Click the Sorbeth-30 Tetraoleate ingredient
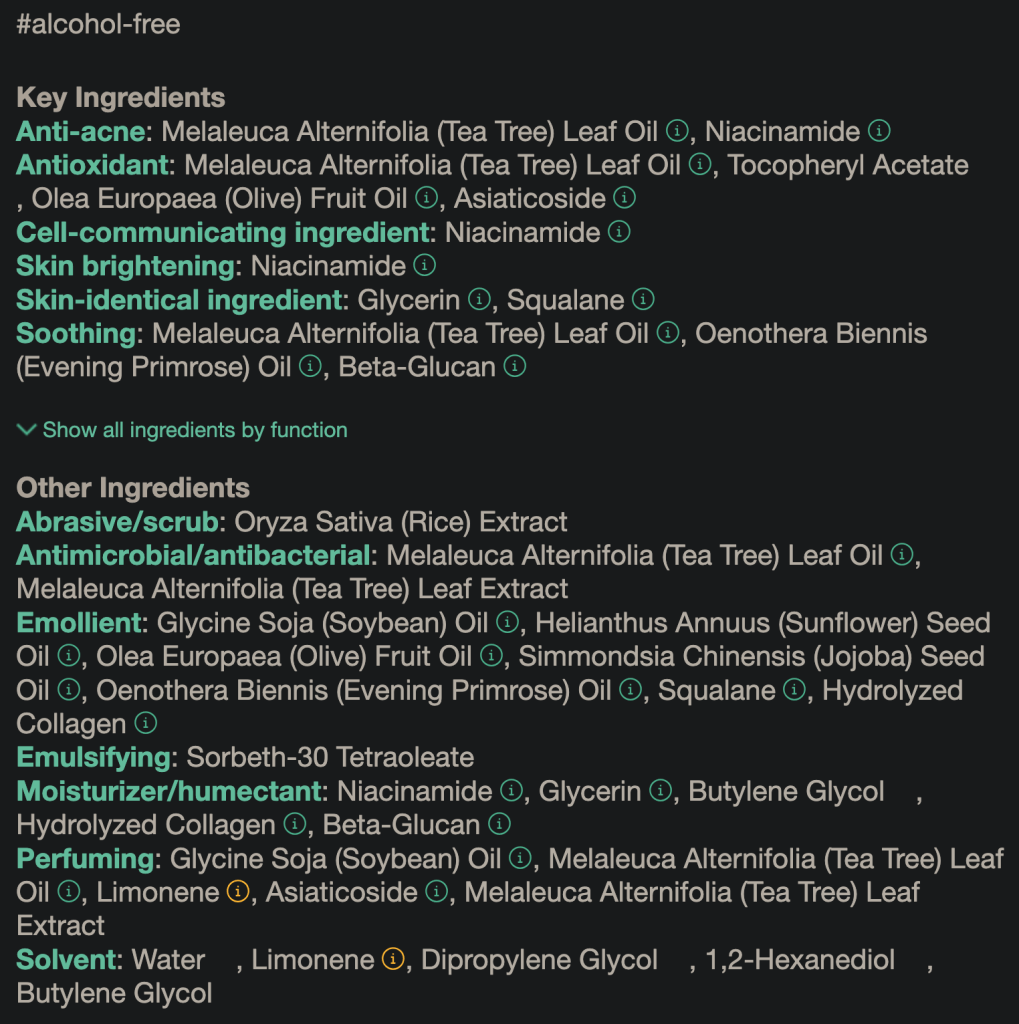 pos(330,757)
